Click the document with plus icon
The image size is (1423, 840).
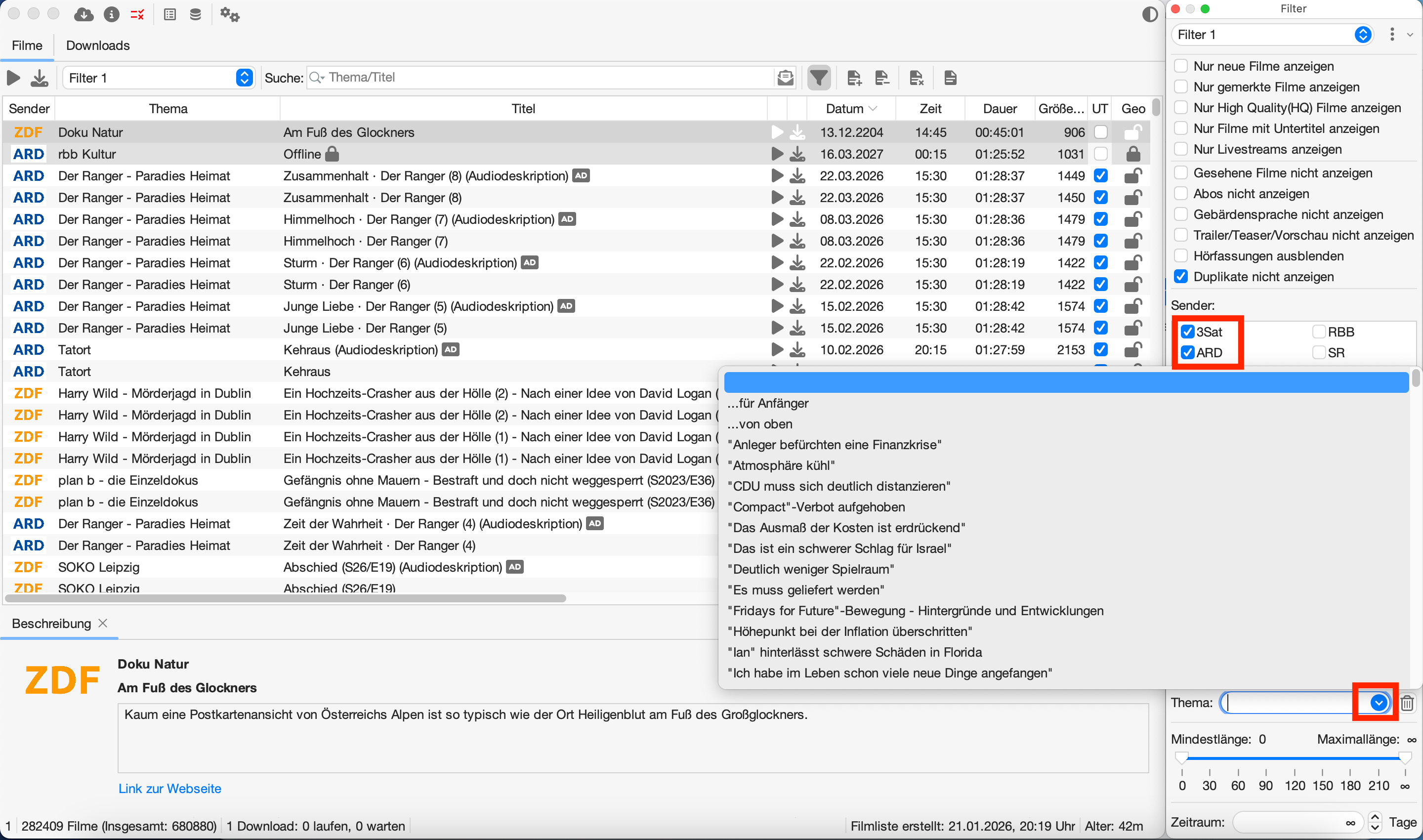(x=854, y=78)
